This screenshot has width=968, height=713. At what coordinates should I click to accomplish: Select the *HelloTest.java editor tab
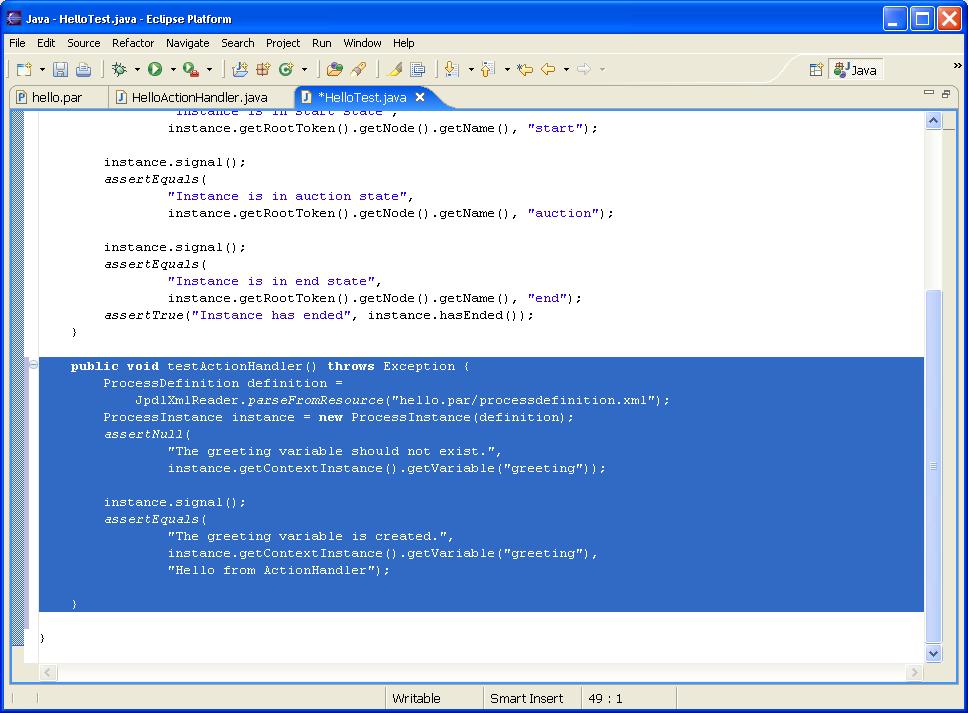pos(362,98)
